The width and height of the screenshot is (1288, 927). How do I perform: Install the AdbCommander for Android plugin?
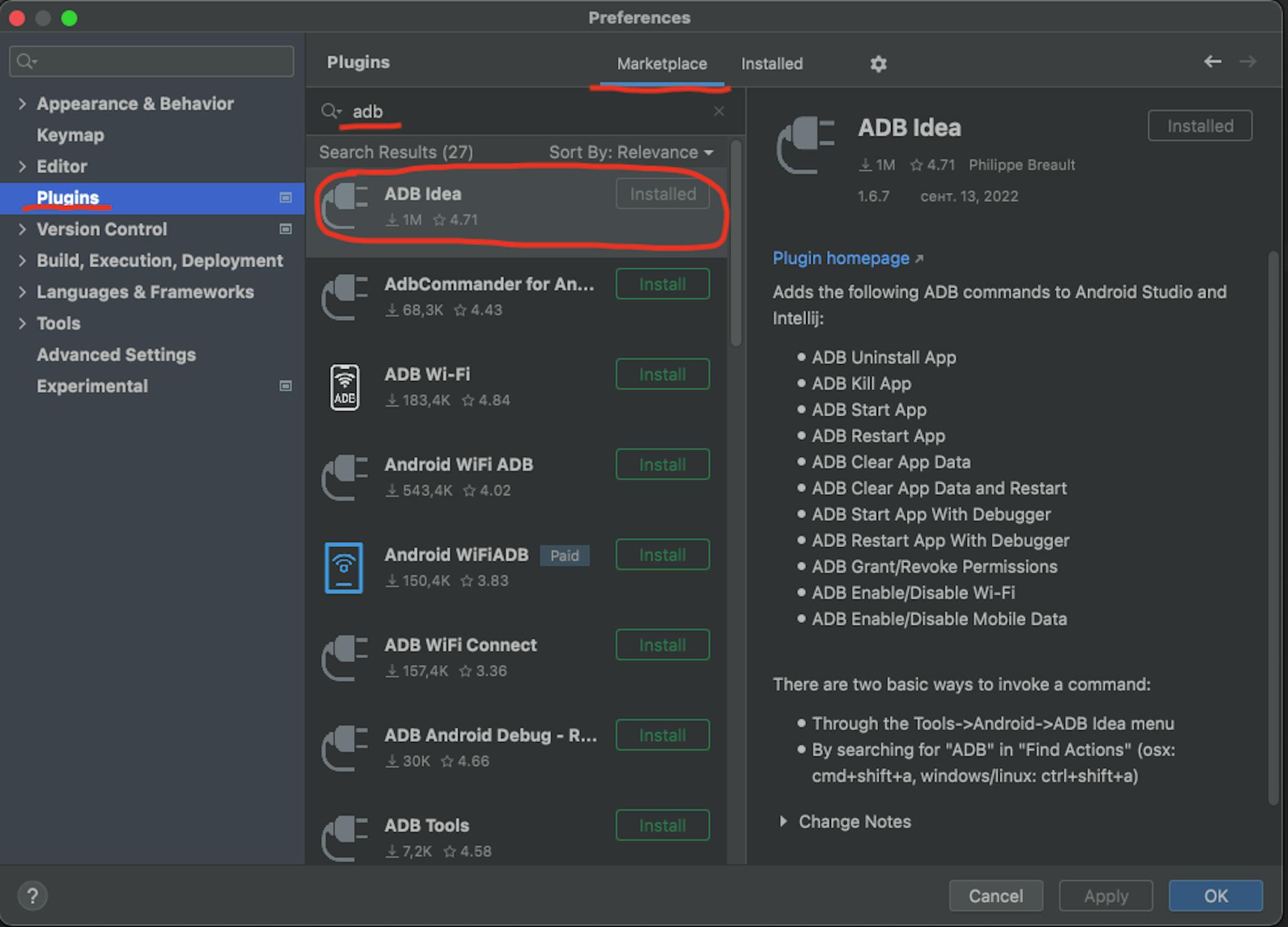(x=662, y=284)
